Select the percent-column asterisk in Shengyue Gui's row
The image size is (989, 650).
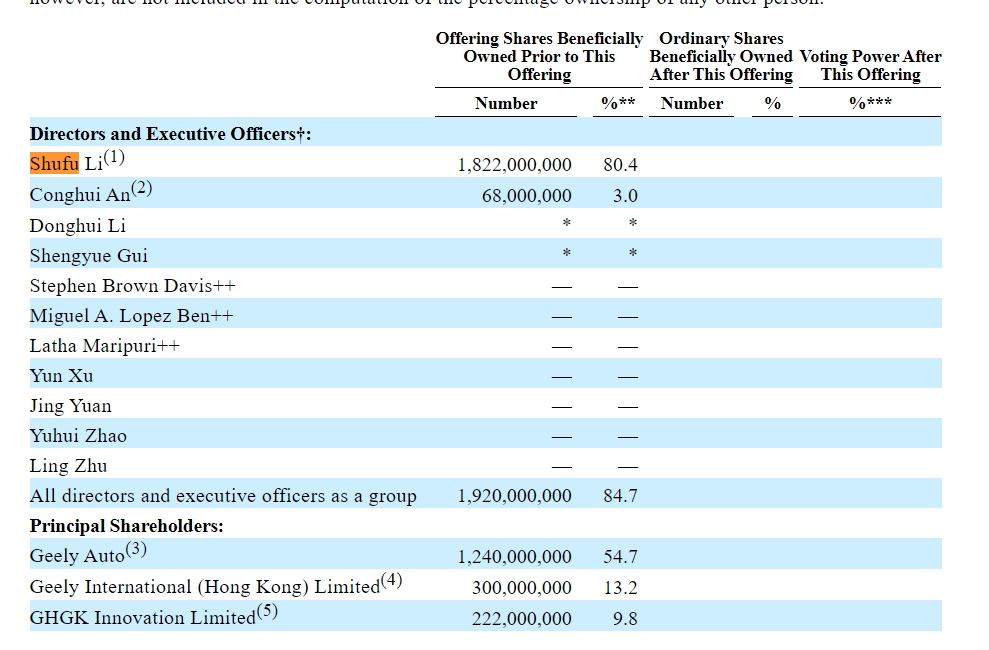coord(633,253)
